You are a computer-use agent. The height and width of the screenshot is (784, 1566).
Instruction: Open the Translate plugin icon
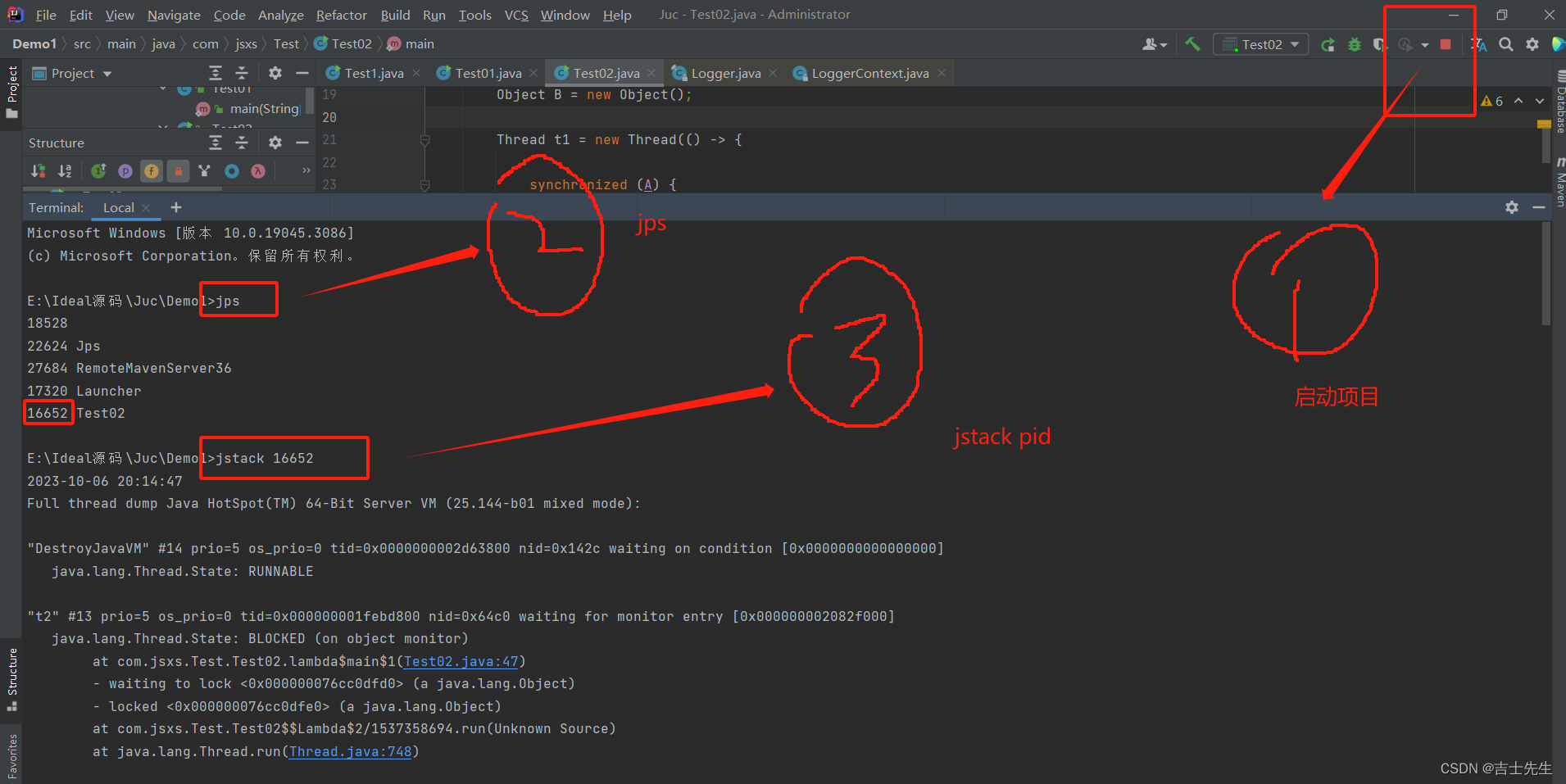[x=1479, y=44]
